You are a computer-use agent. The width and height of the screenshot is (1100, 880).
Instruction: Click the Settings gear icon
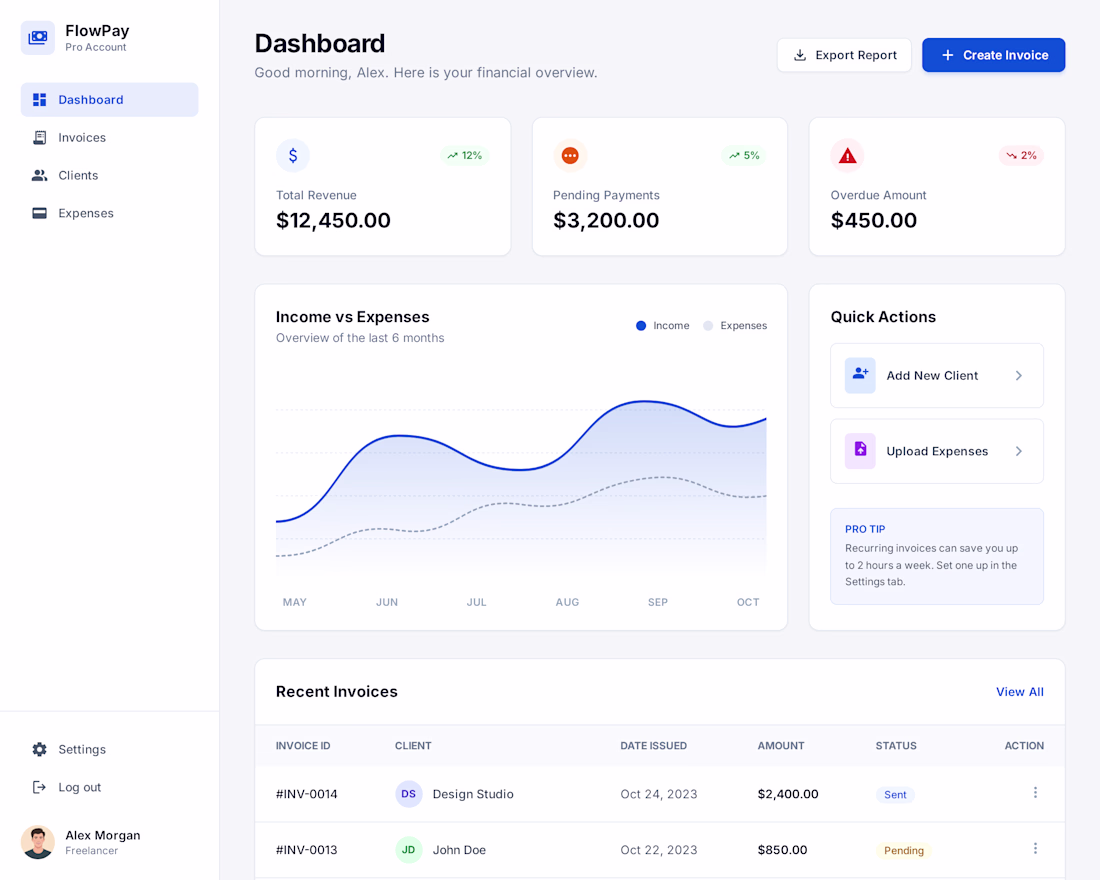pos(39,749)
